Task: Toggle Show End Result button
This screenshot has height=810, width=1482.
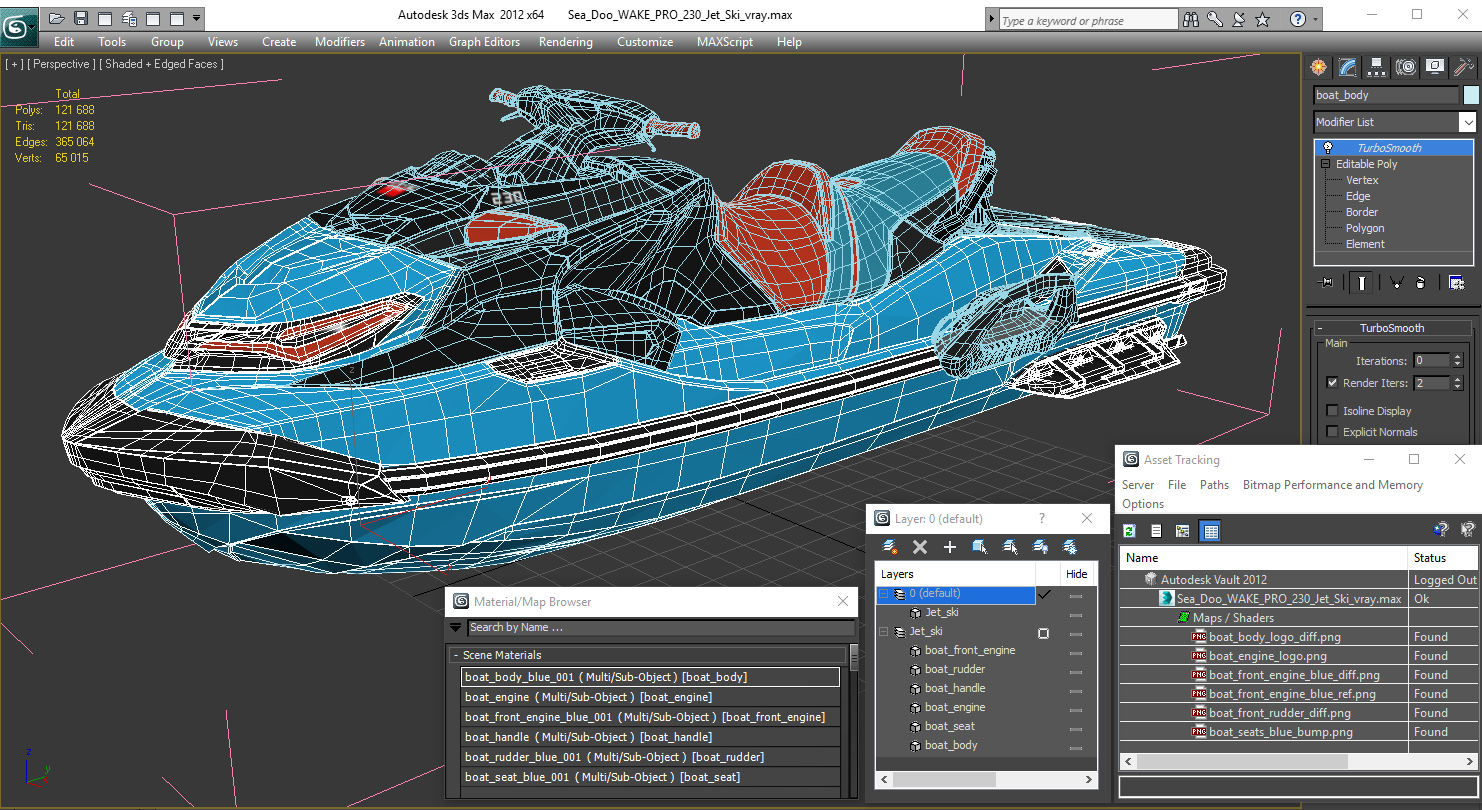Action: pos(1361,283)
